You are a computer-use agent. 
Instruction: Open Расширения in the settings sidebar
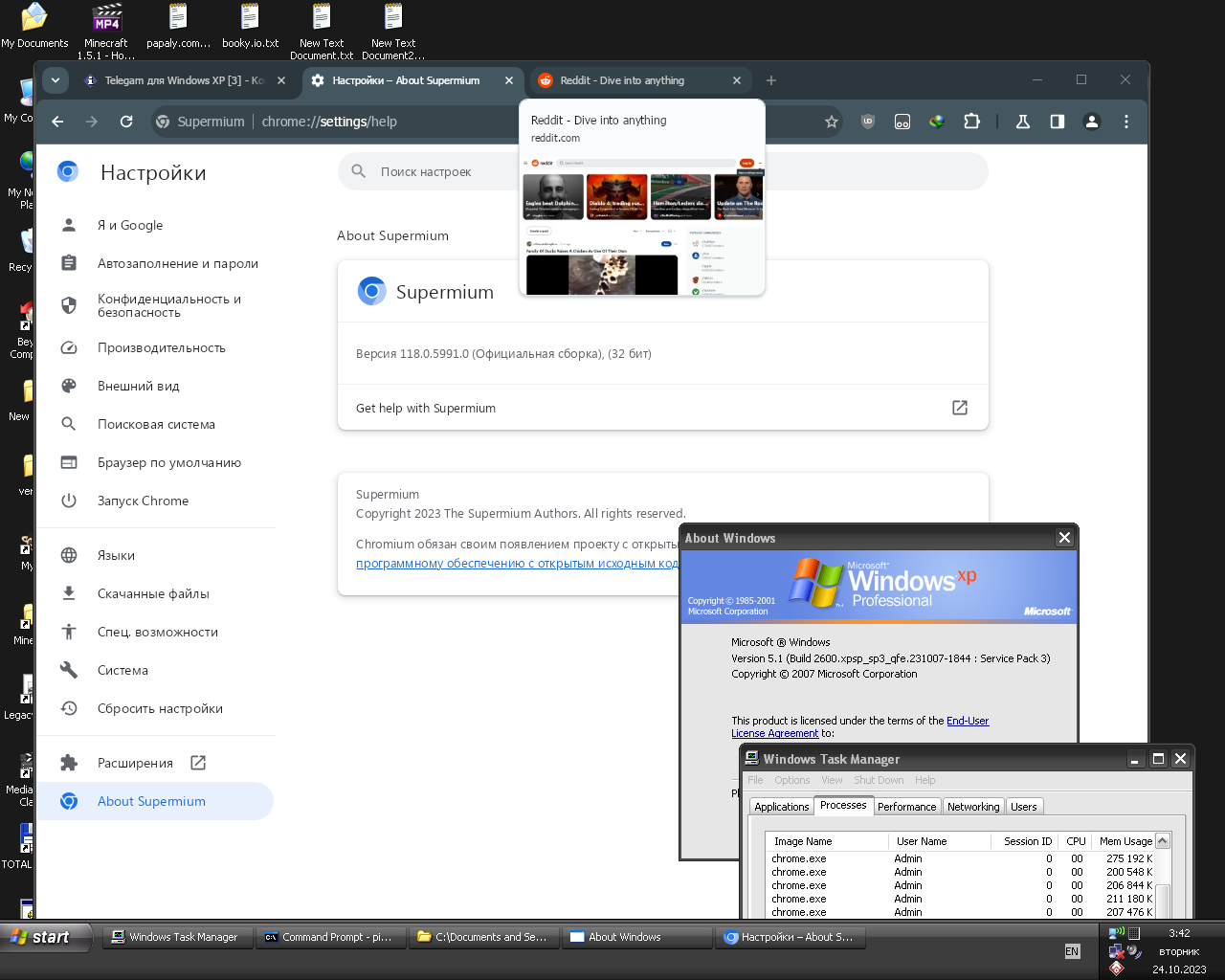[x=155, y=763]
